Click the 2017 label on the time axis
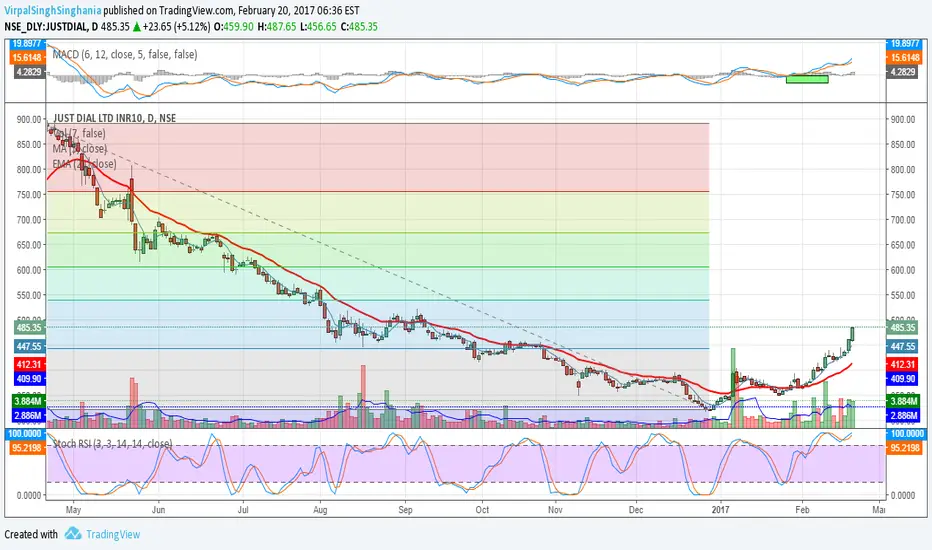This screenshot has height=550, width=932. click(720, 510)
